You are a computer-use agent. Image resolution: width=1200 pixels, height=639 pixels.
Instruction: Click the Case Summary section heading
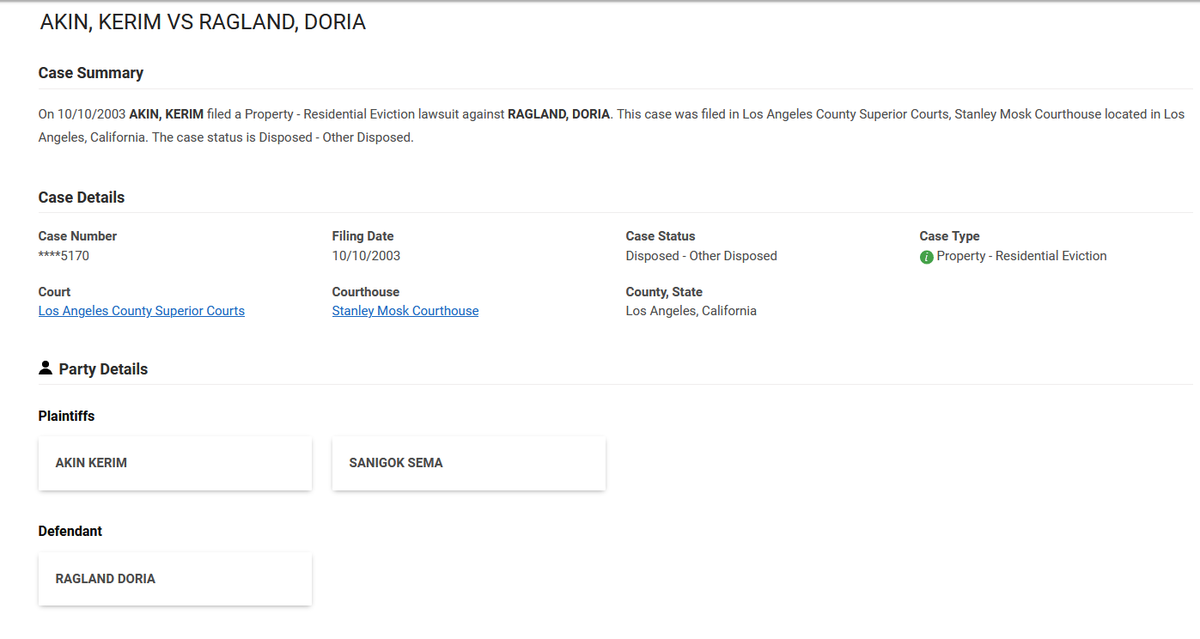pos(91,73)
